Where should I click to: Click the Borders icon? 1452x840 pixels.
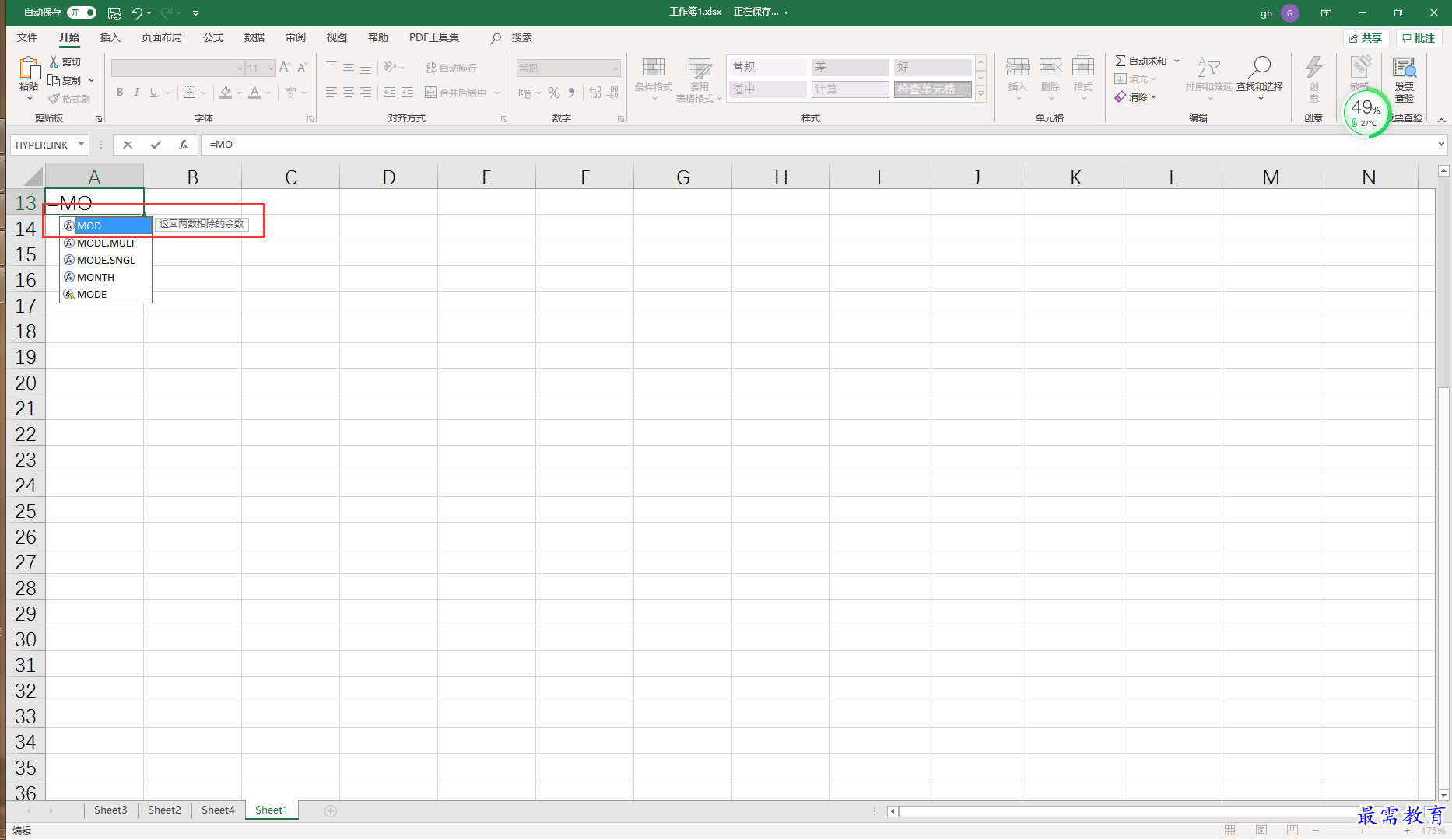189,93
